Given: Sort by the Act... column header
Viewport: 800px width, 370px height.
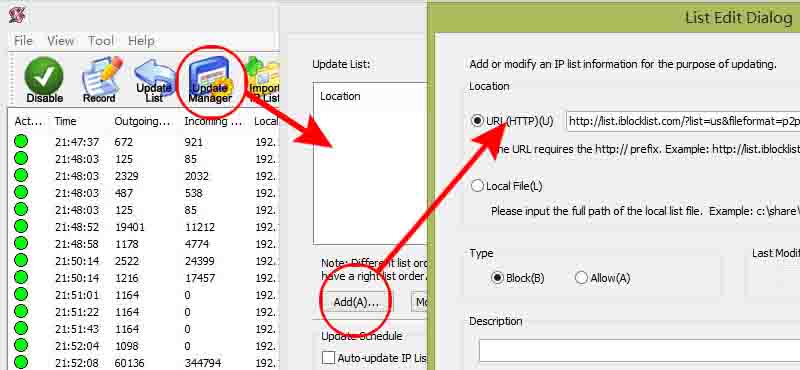Looking at the screenshot, I should click(x=28, y=121).
